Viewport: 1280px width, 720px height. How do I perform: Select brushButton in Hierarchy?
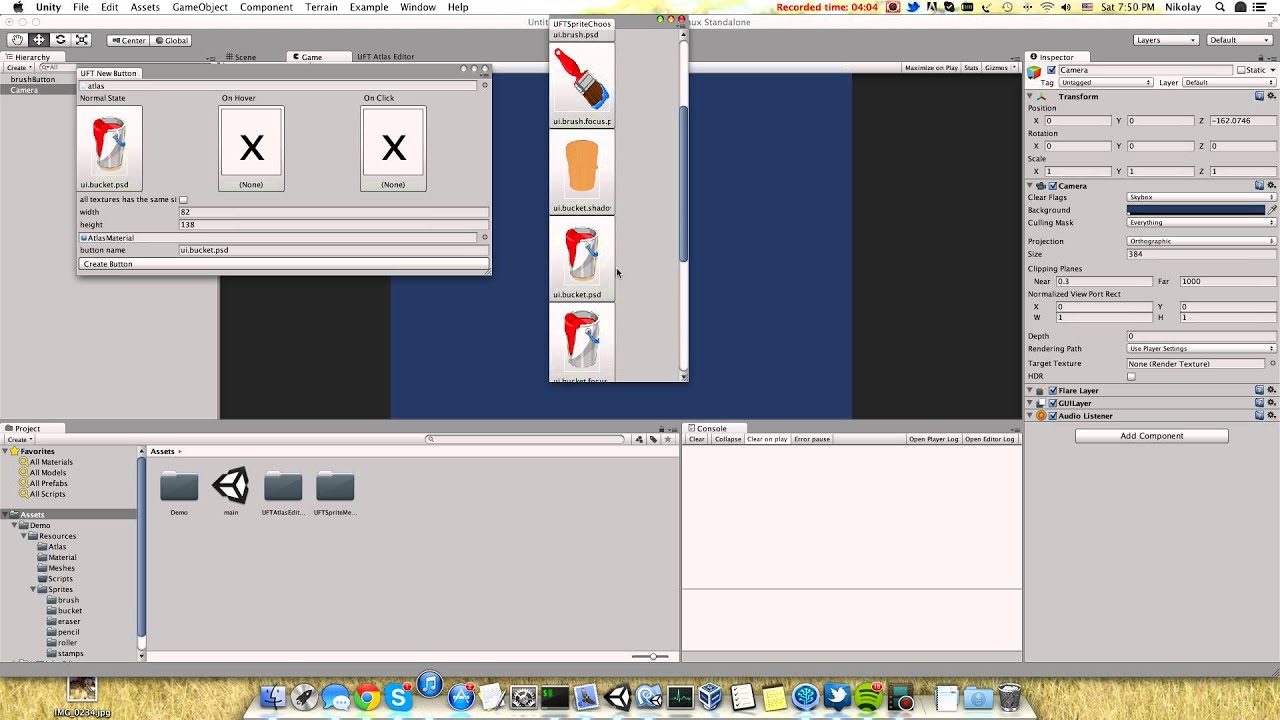click(33, 79)
